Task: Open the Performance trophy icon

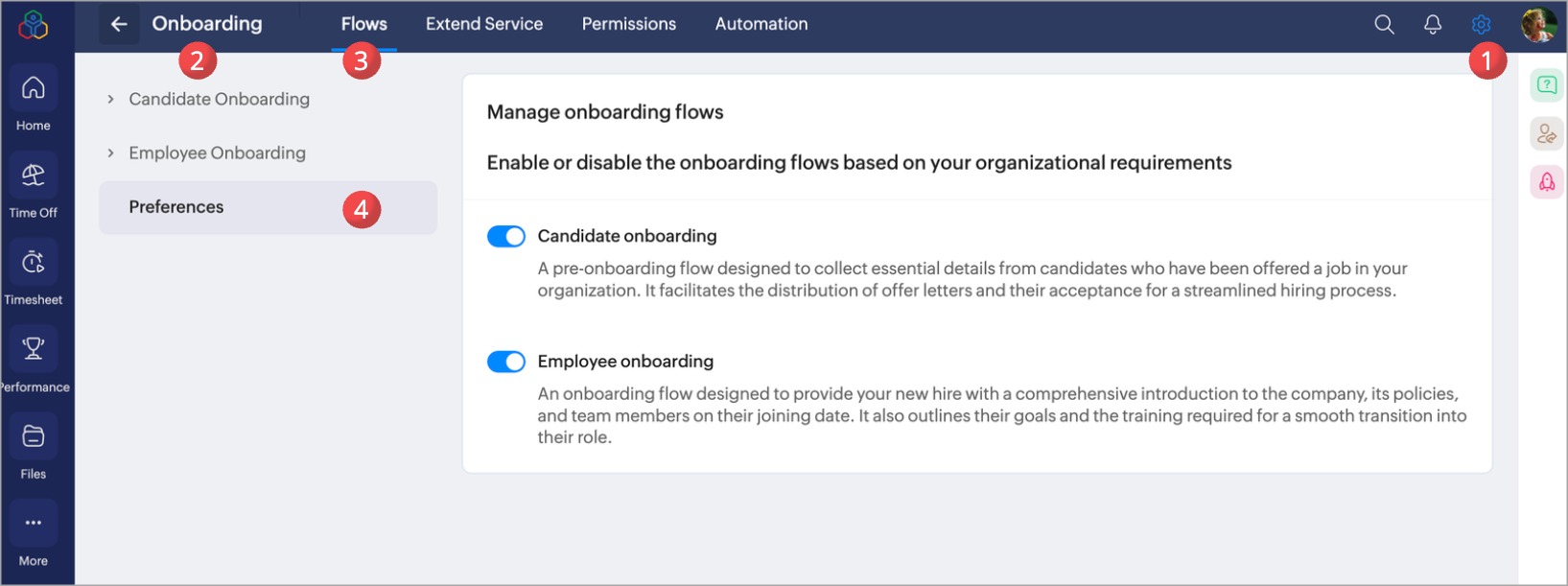Action: (x=34, y=349)
